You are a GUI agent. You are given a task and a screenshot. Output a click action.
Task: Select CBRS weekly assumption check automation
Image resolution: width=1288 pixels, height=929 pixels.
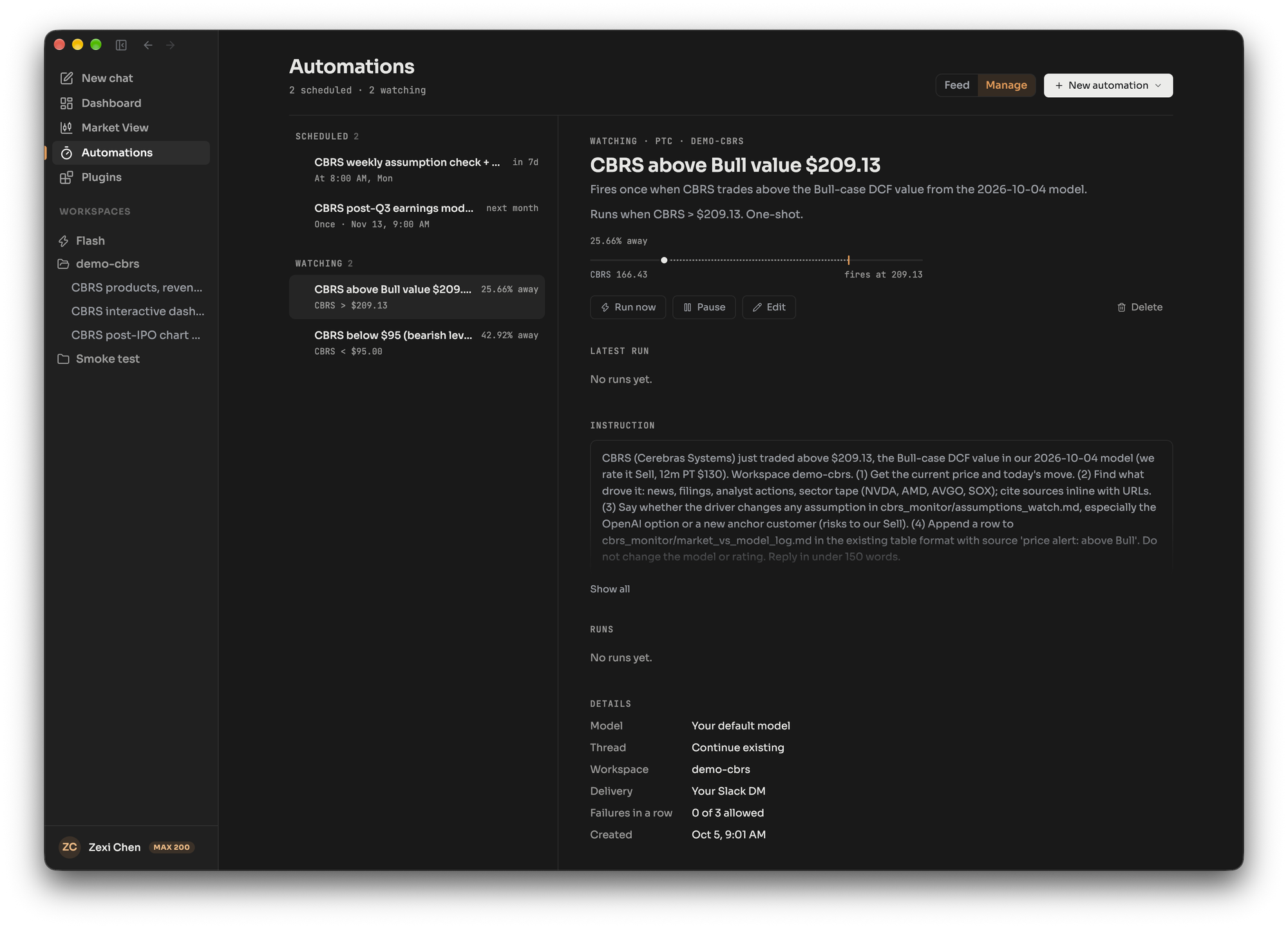417,170
